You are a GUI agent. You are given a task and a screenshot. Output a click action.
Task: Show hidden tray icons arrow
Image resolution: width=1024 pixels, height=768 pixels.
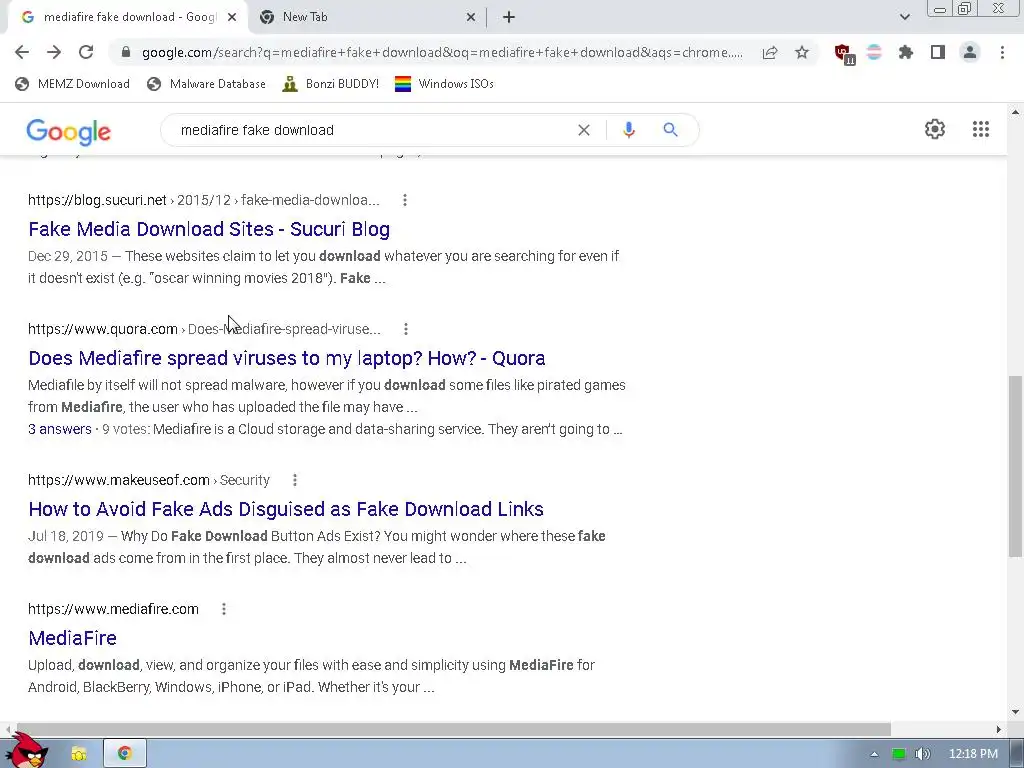pos(874,754)
